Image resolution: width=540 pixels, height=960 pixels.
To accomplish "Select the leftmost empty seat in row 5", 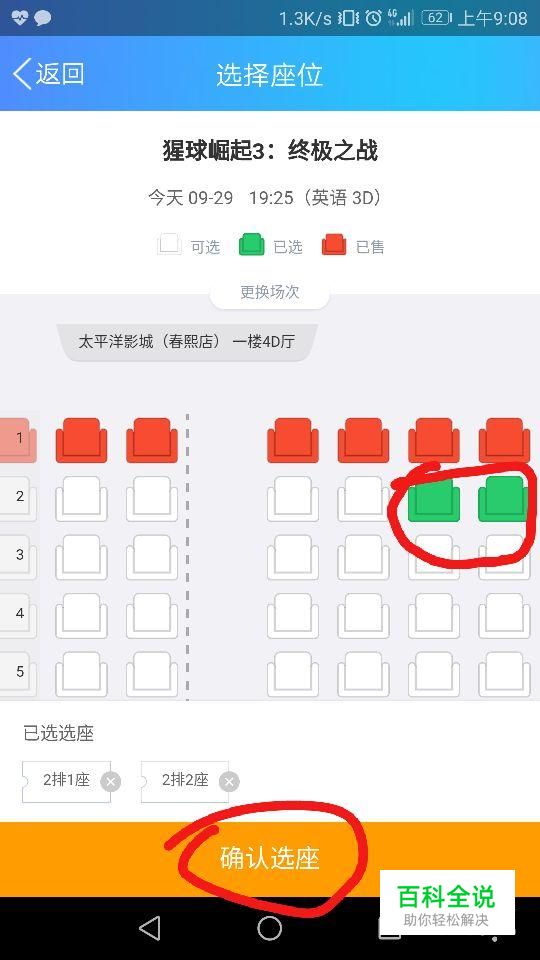I will (81, 674).
